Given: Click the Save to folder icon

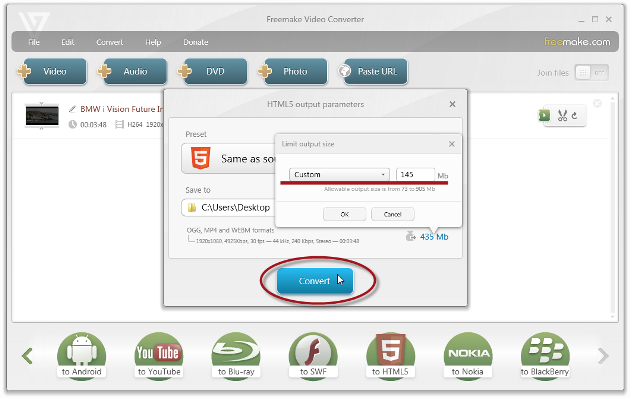Looking at the screenshot, I should 192,208.
